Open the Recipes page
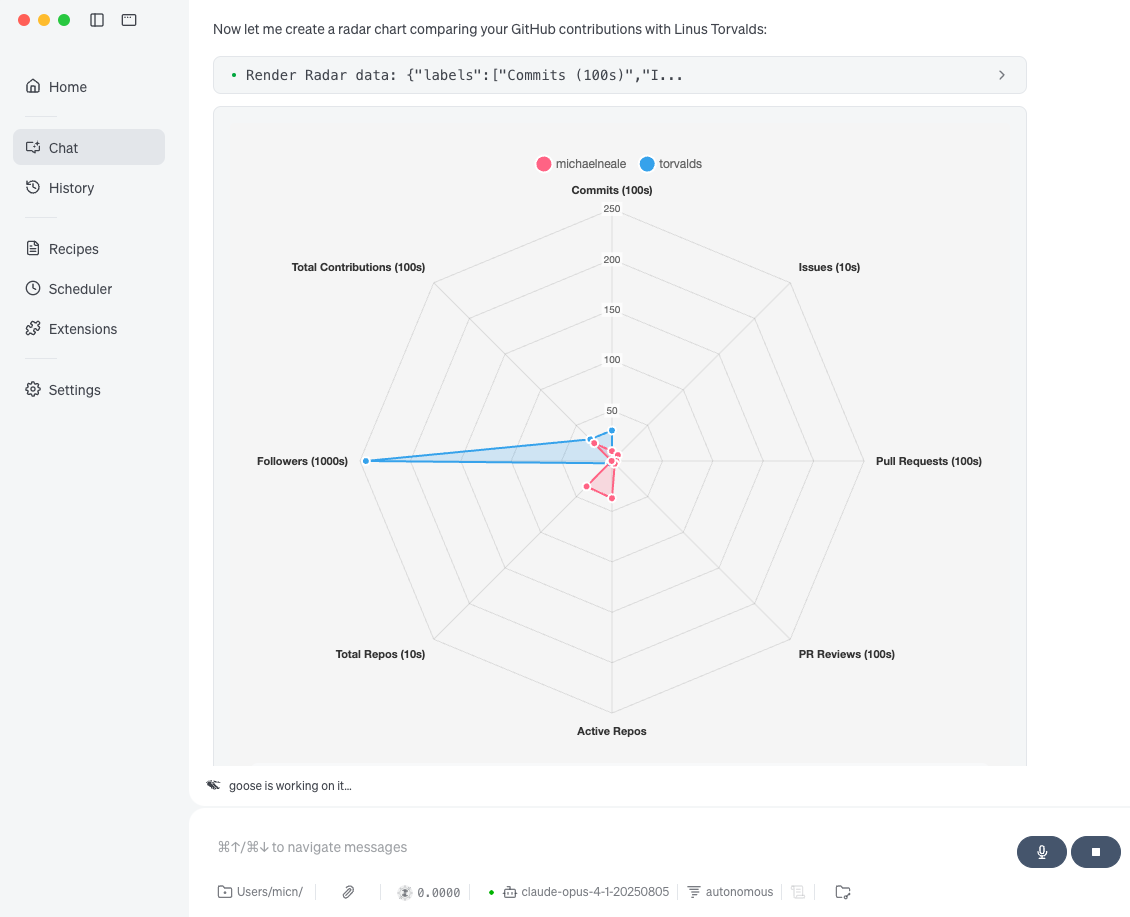Viewport: 1130px width, 917px height. point(73,249)
